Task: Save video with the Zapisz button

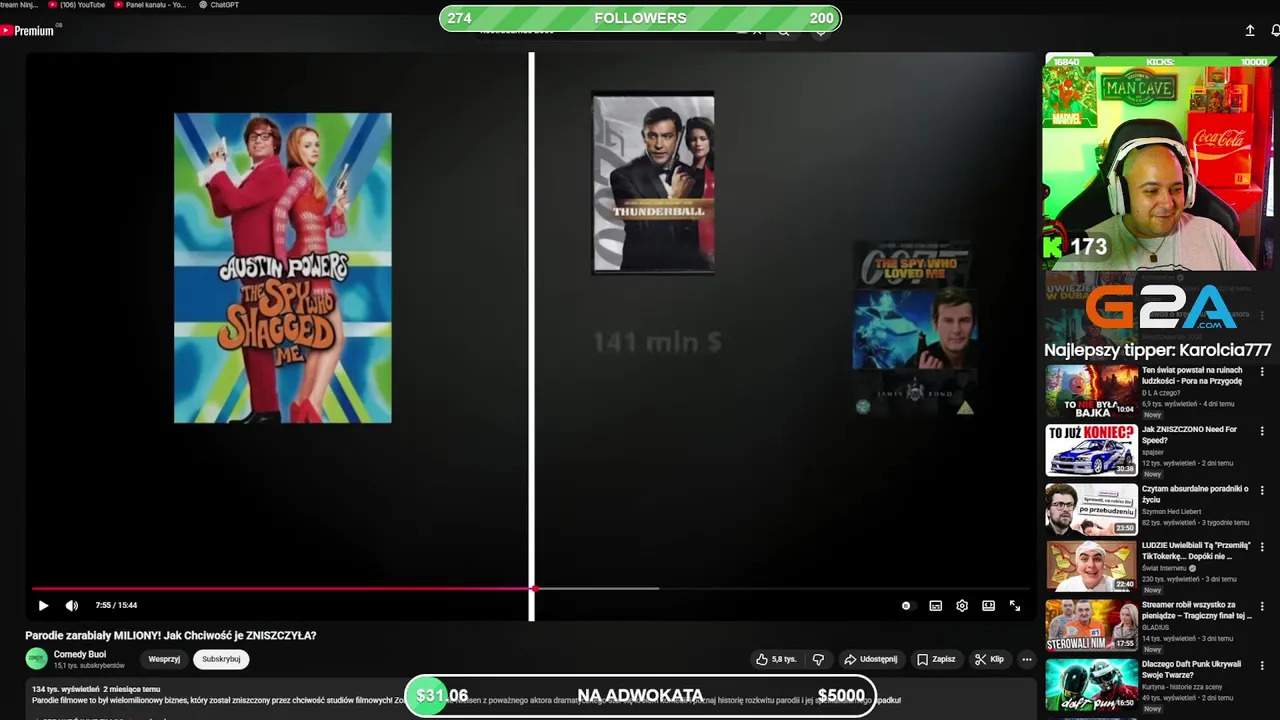Action: click(936, 659)
